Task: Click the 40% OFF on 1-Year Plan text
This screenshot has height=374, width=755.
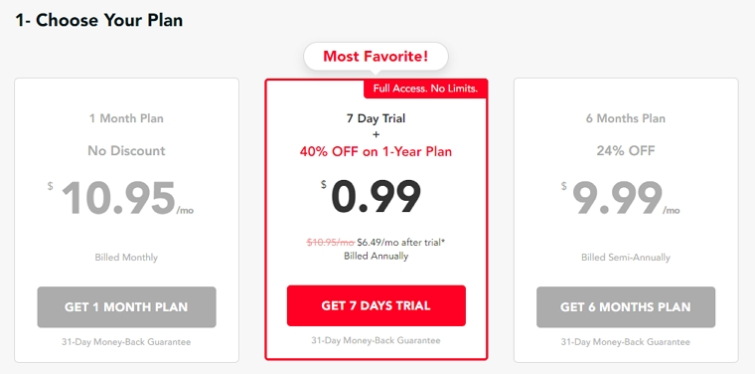Action: (x=376, y=152)
